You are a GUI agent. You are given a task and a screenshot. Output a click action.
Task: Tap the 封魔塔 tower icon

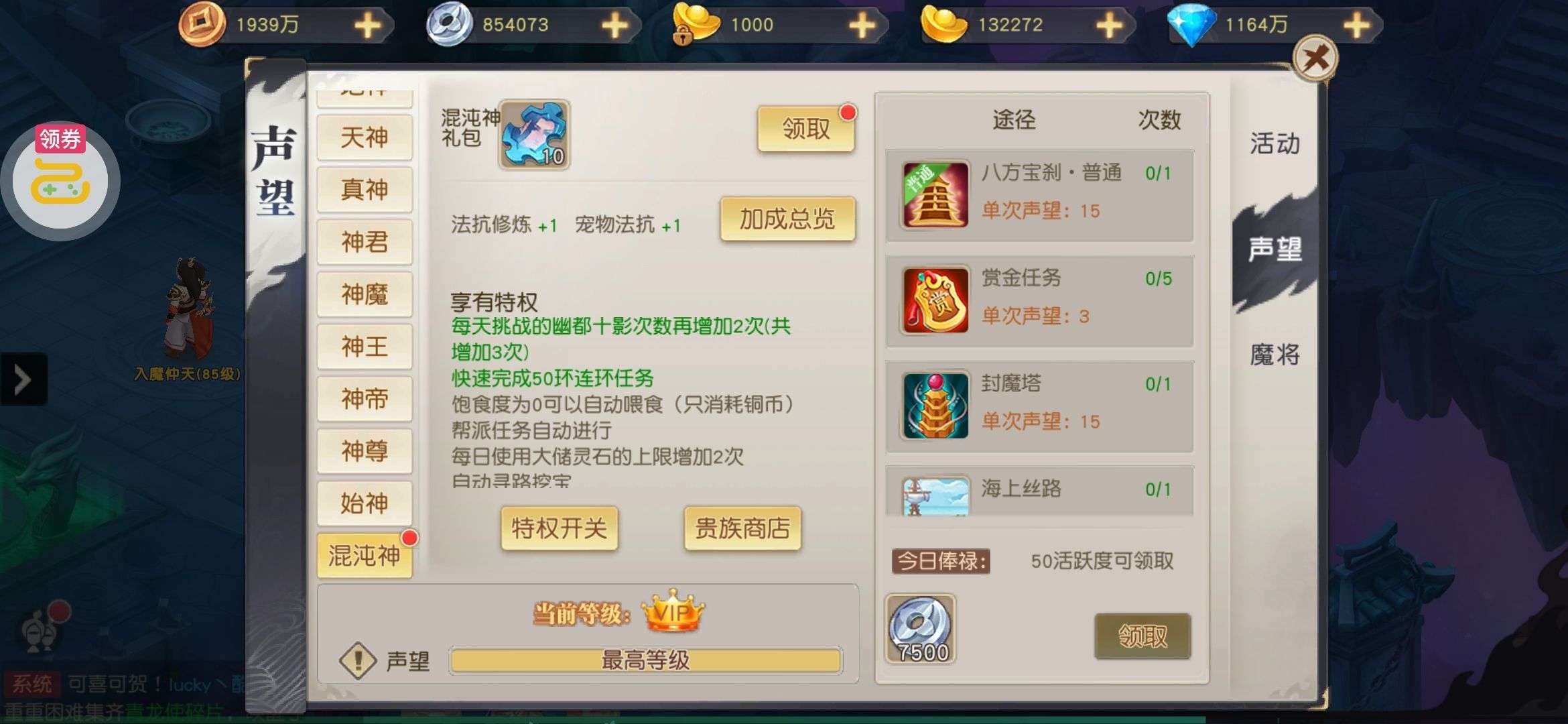coord(935,406)
